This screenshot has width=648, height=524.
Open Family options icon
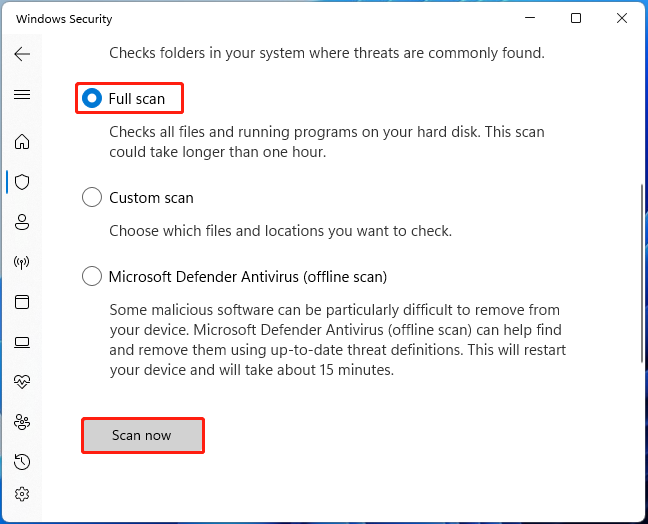[22, 422]
